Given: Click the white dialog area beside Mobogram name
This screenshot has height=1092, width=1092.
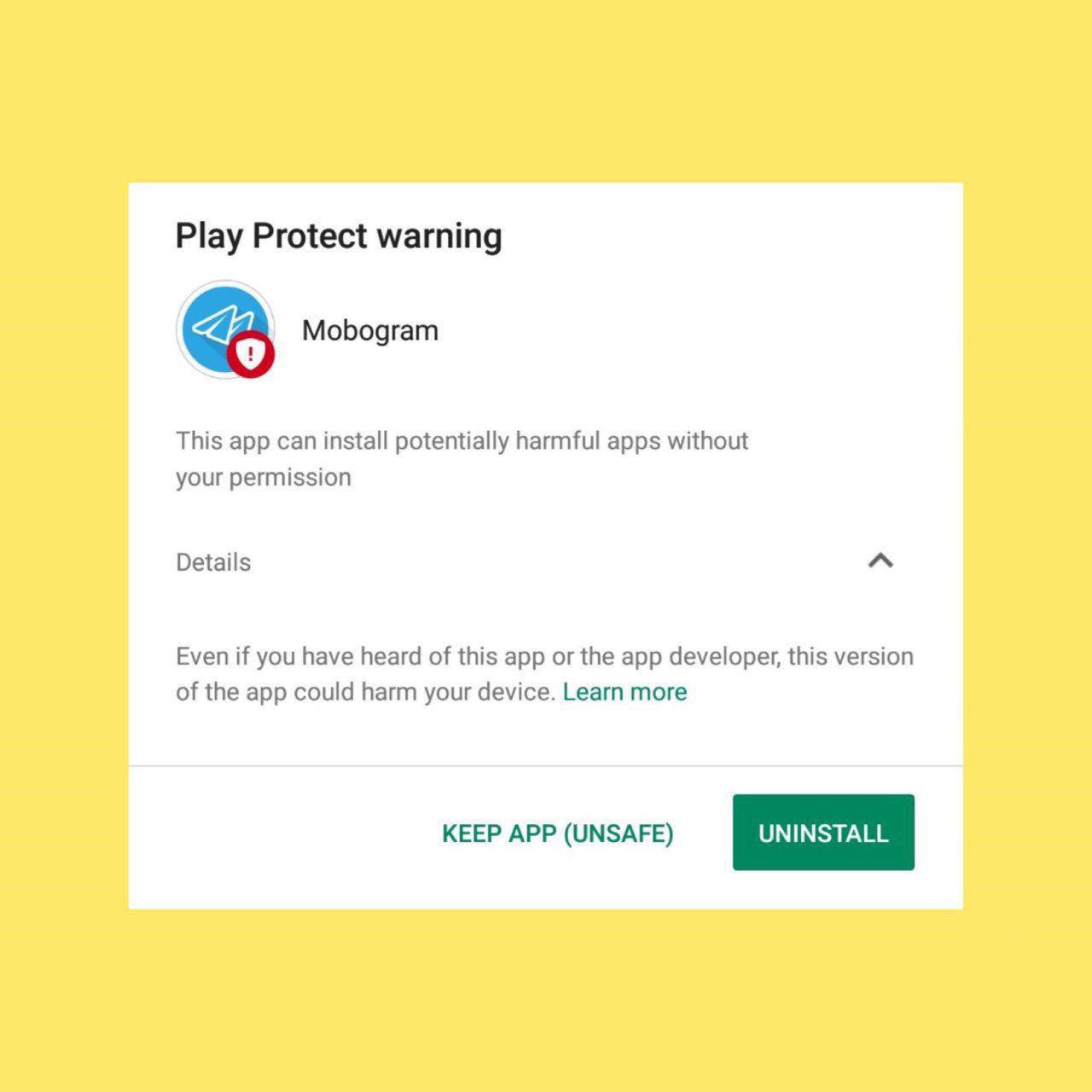Looking at the screenshot, I should (x=682, y=330).
